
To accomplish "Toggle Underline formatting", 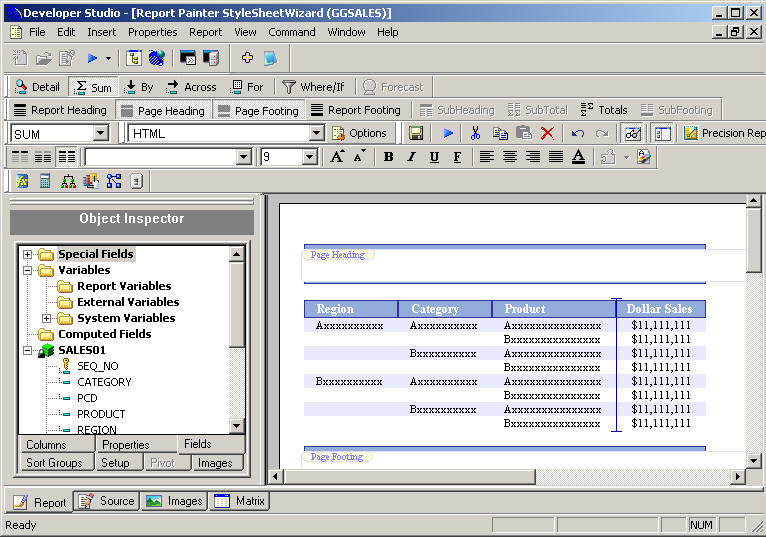I will click(x=434, y=157).
